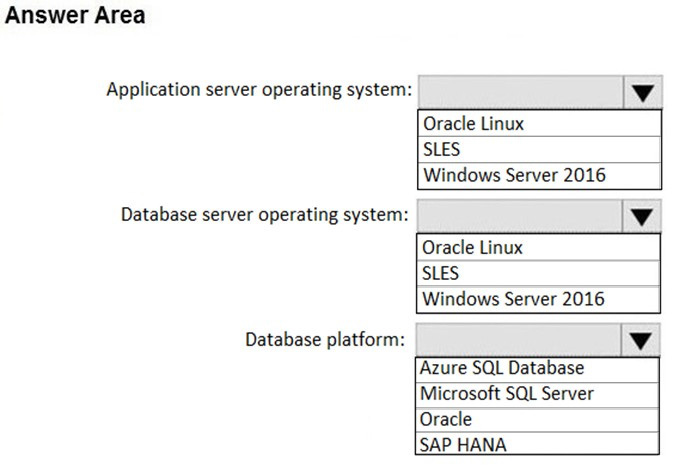673x471 pixels.
Task: Open the Database server operating system dropdown arrow
Action: pyautogui.click(x=642, y=216)
